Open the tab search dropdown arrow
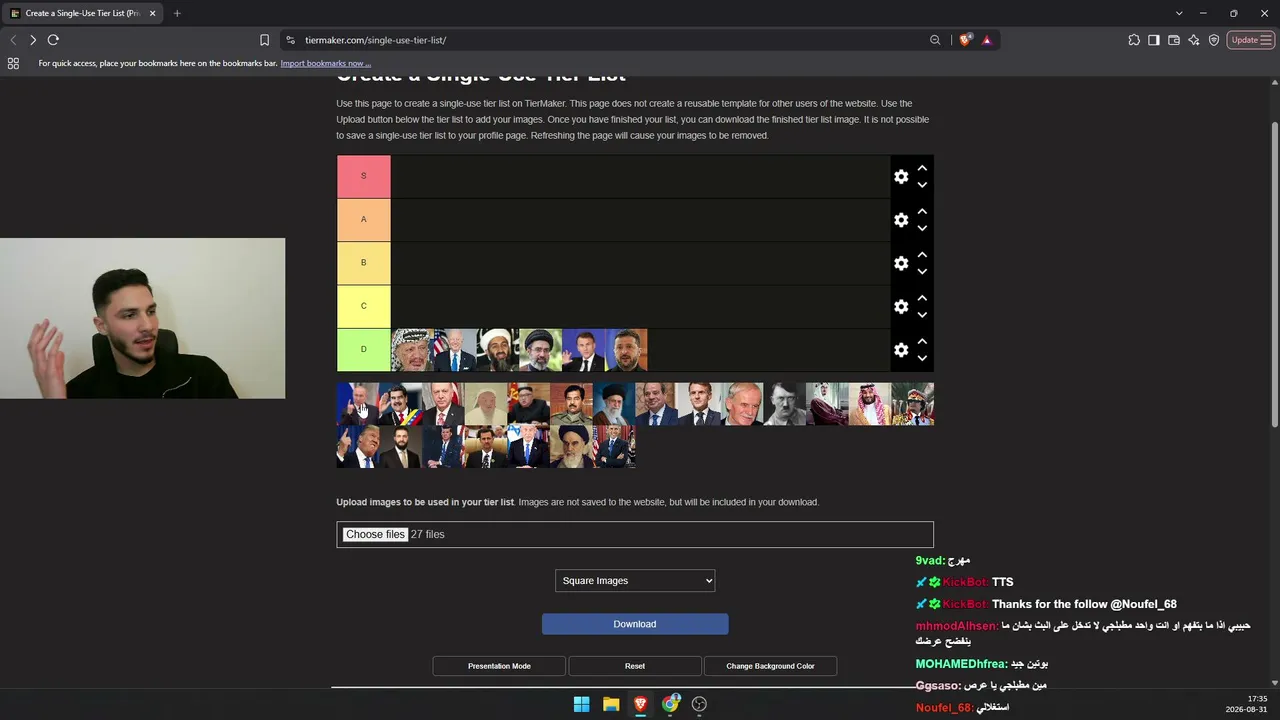The width and height of the screenshot is (1280, 720). click(x=1180, y=13)
